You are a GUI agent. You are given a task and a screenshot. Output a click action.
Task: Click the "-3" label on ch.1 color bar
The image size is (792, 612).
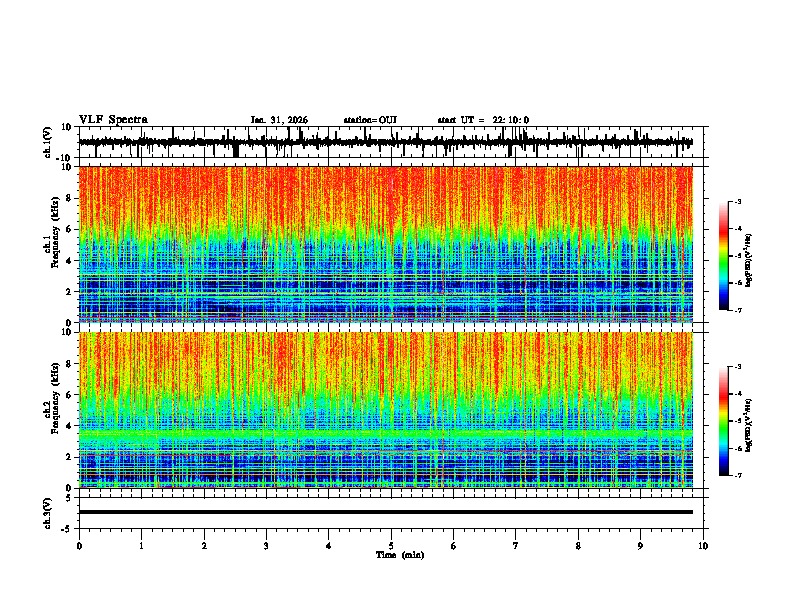pos(737,201)
